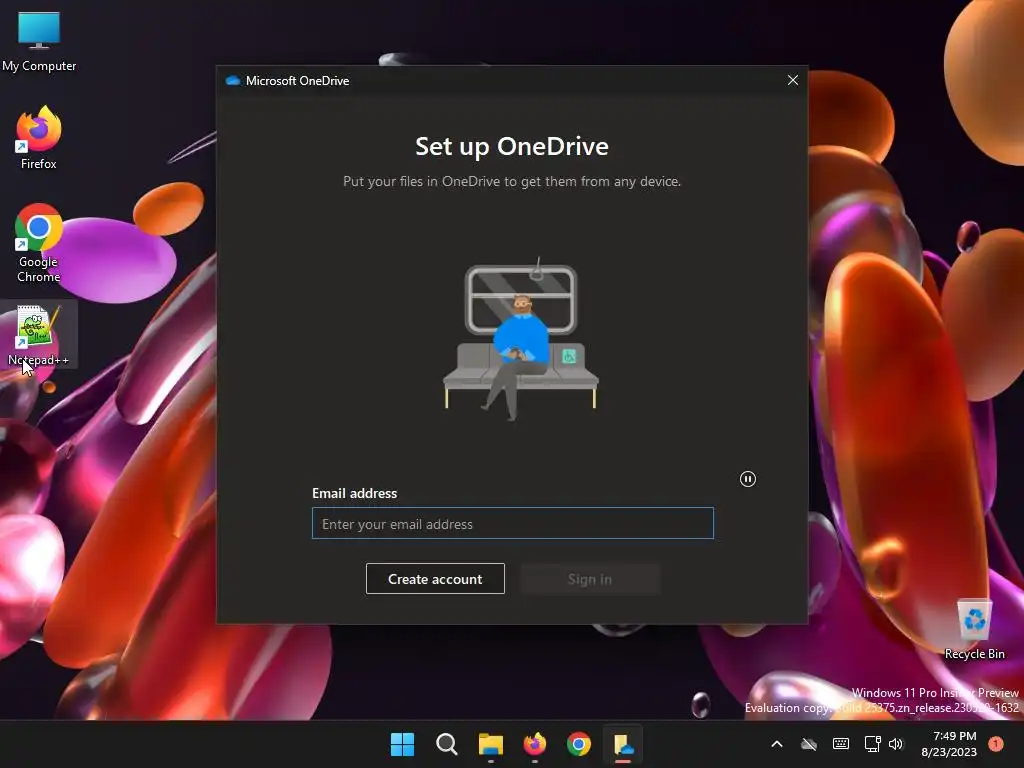Pause the OneDrive setup animation
This screenshot has width=1024, height=768.
coord(748,479)
